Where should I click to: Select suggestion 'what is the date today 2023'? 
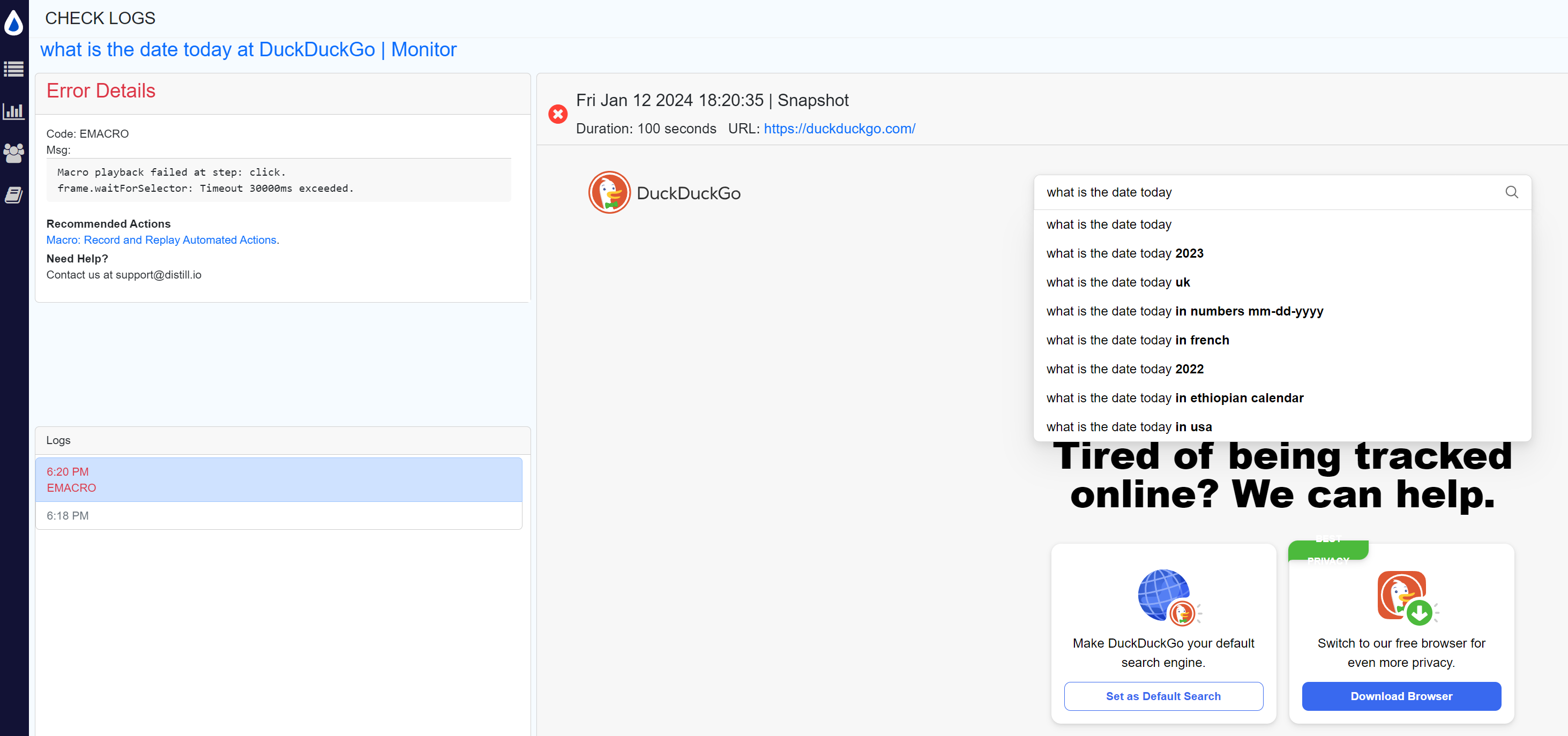[1125, 253]
